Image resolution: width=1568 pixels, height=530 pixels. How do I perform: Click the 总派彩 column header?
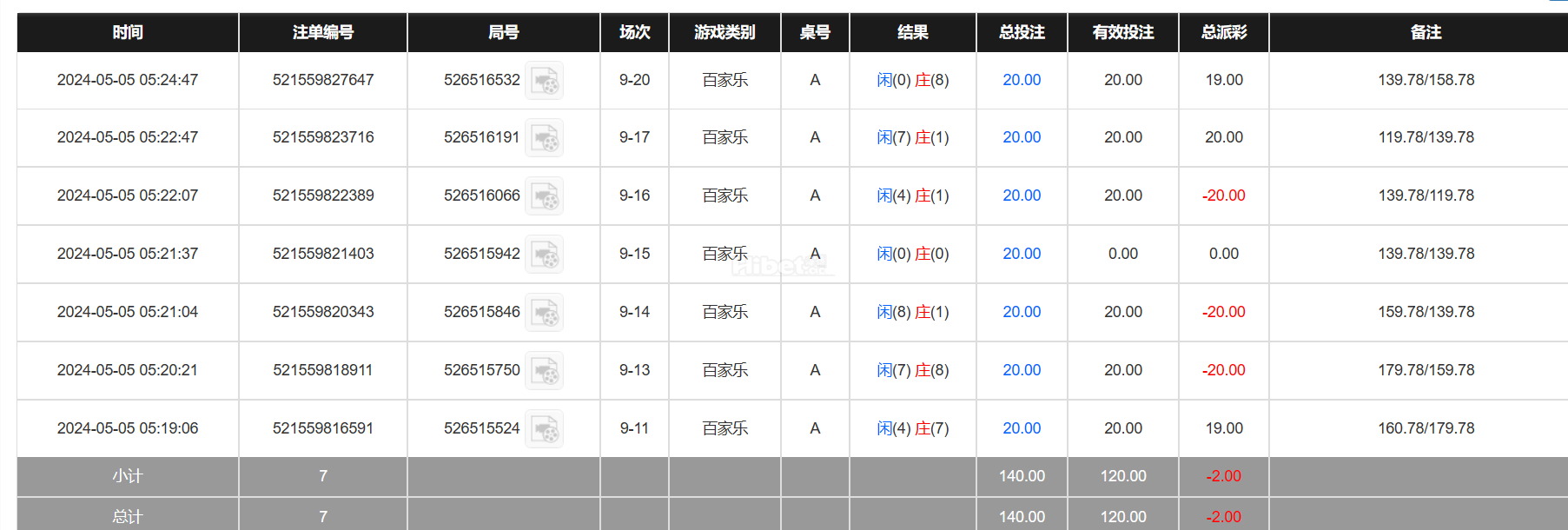1224,32
